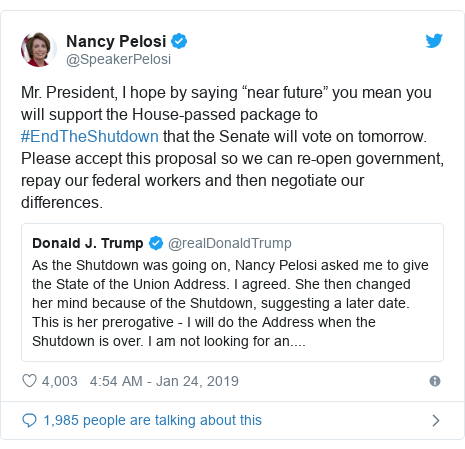Open Nancy Pelosi's profile photo
Image resolution: width=465 pixels, height=449 pixels.
39,49
